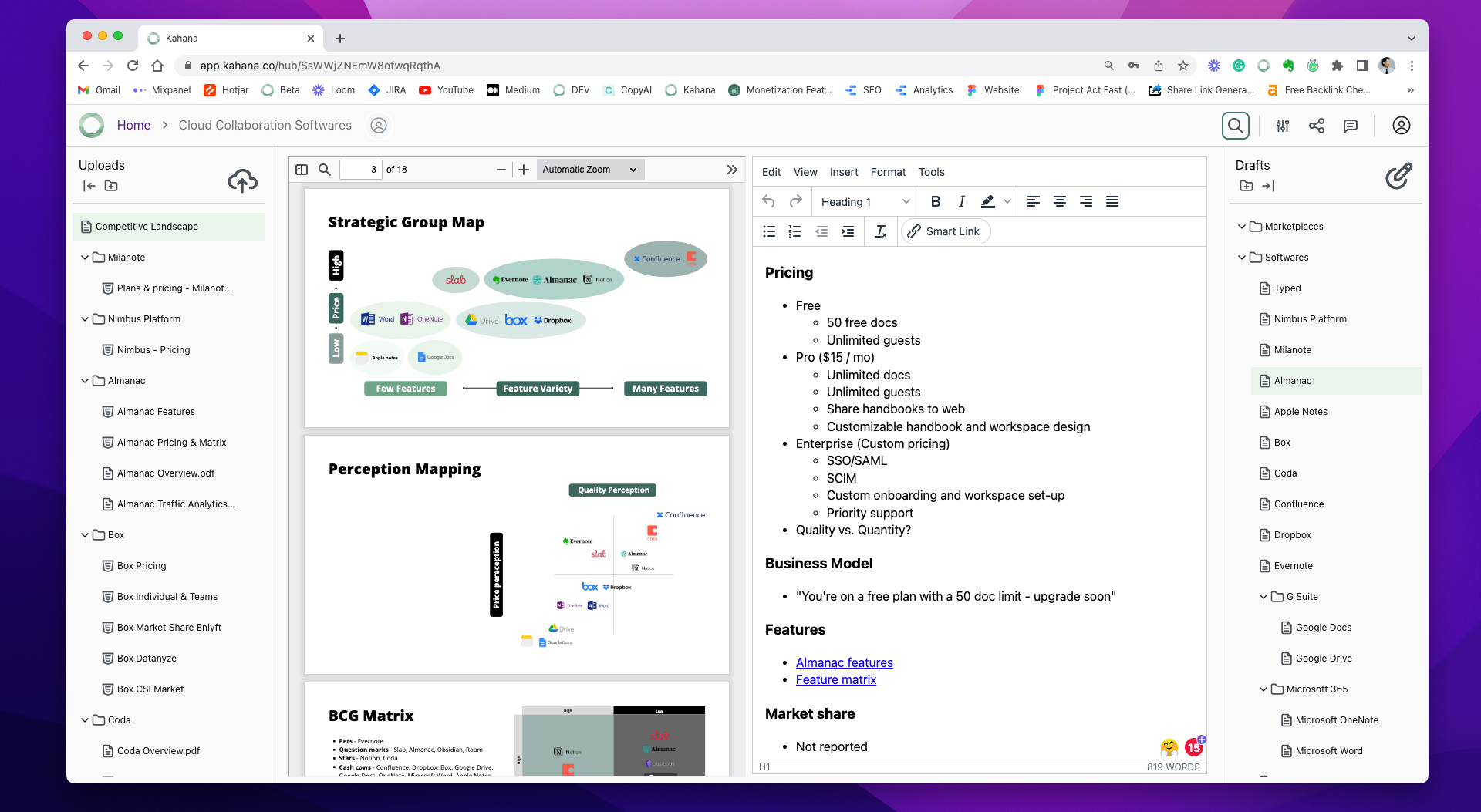The image size is (1481, 812).
Task: Open the Almanac features link
Action: click(845, 662)
